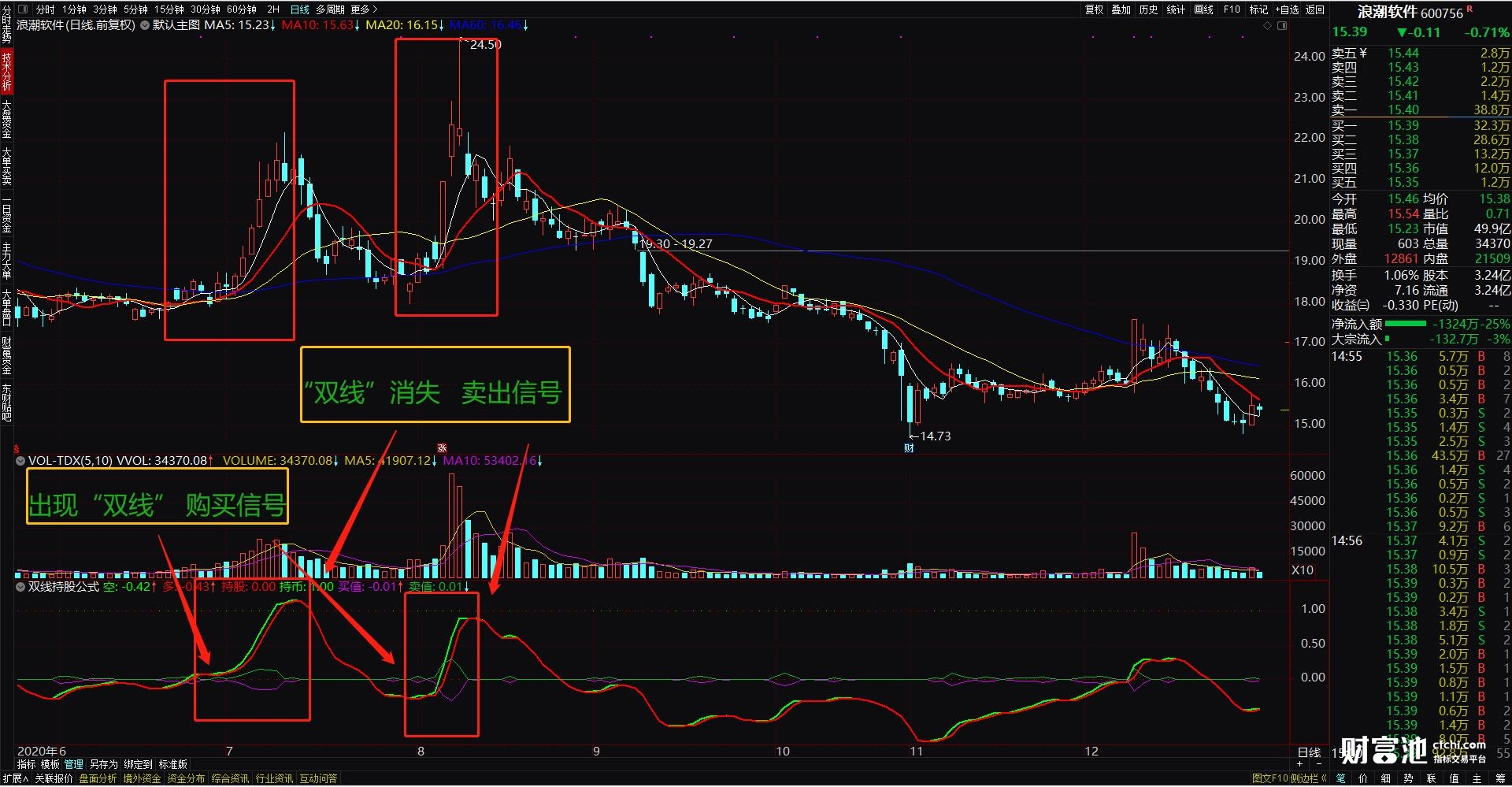
Task: Click the 财 marker below the 14.73 low
Action: 909,448
